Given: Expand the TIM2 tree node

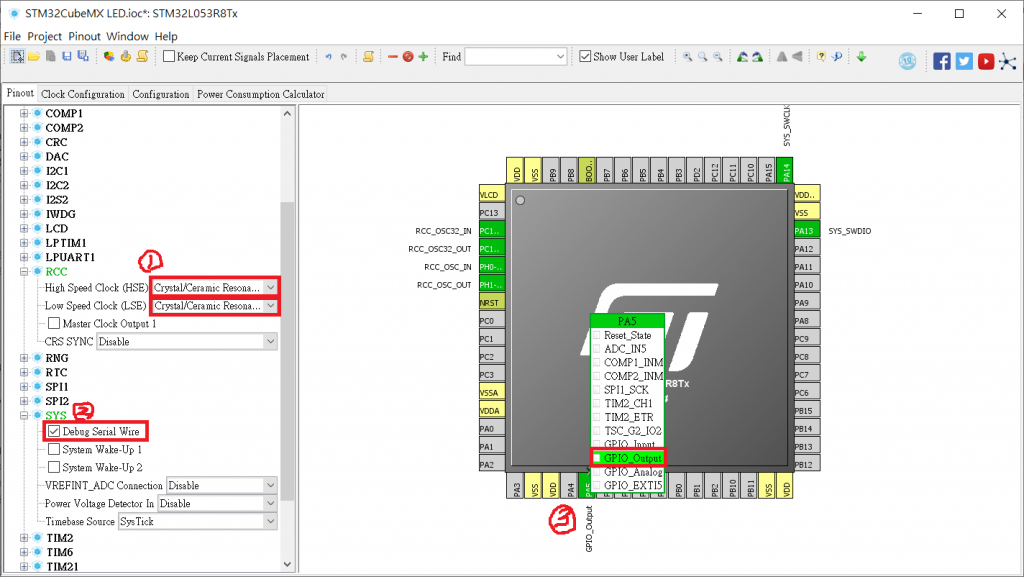Looking at the screenshot, I should pos(24,538).
